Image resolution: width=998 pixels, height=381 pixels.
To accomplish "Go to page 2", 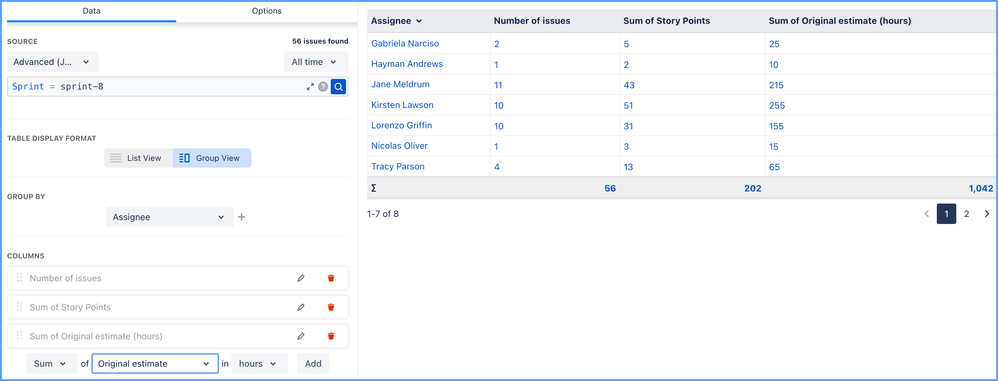I will click(x=966, y=214).
